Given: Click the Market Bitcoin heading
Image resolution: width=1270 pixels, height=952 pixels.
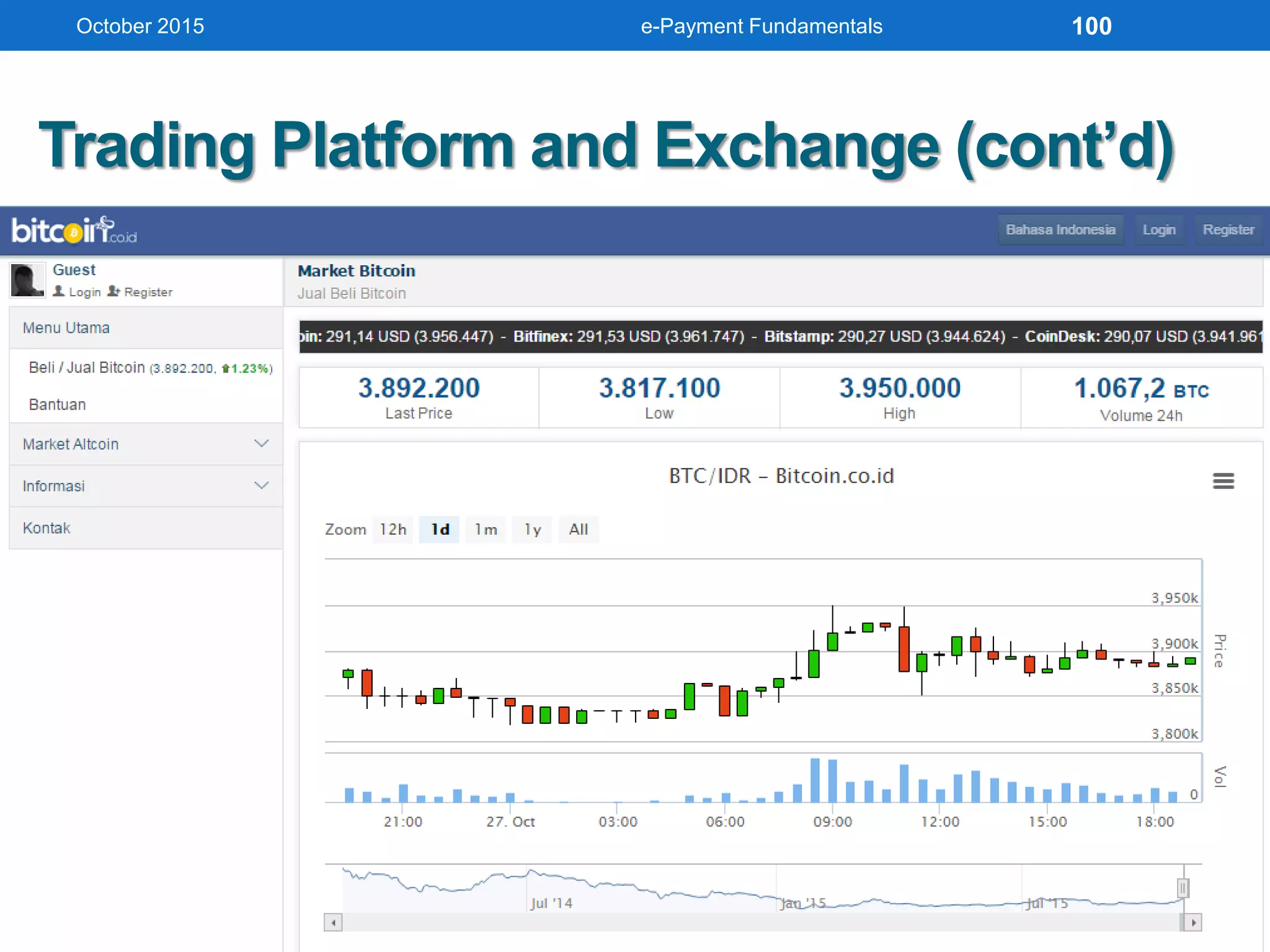Looking at the screenshot, I should click(x=357, y=271).
